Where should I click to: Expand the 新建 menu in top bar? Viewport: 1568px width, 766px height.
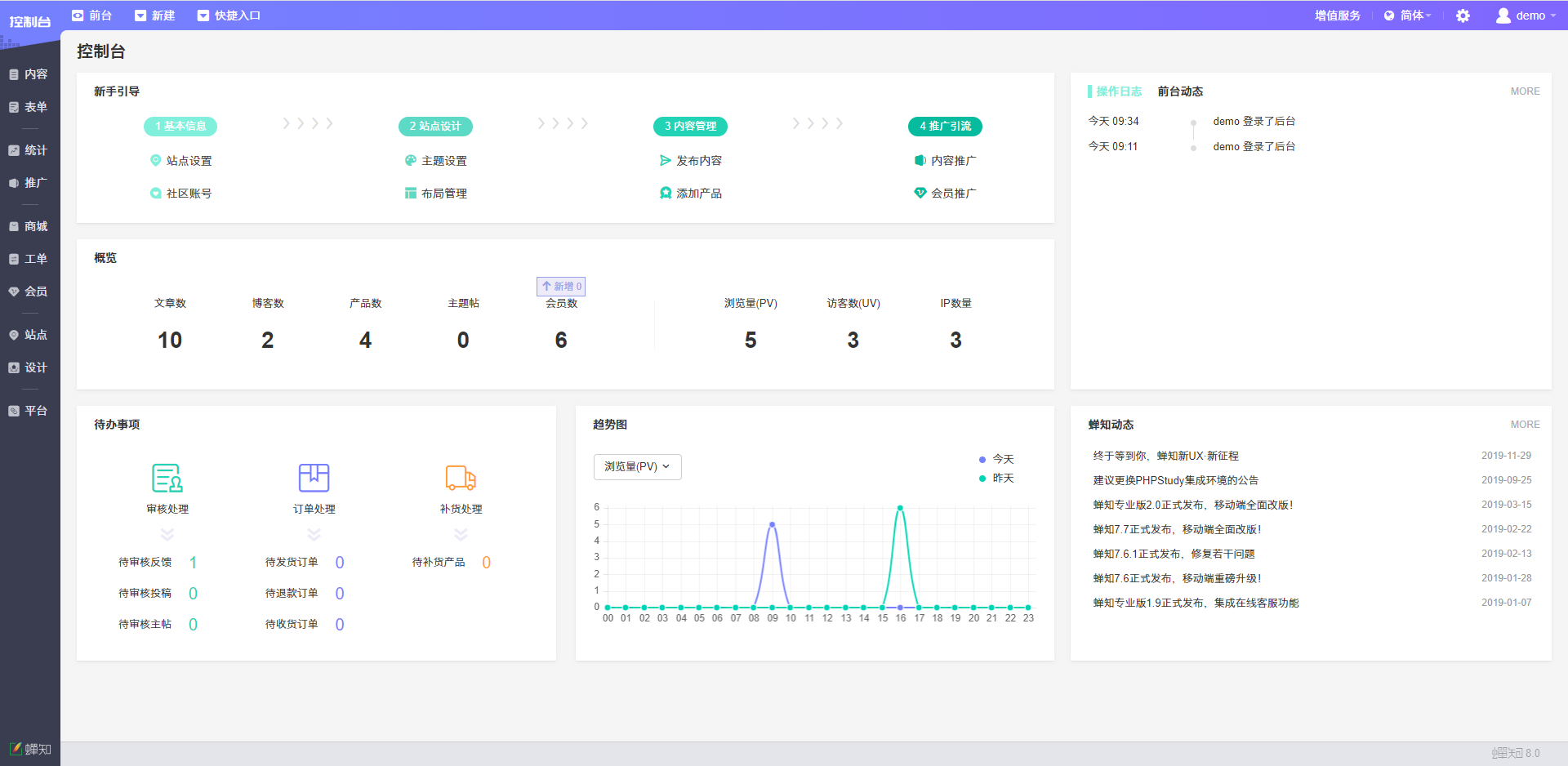(155, 16)
